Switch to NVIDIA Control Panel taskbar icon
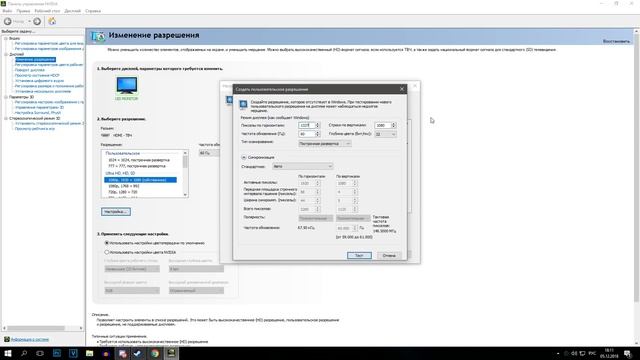Screen dimensions: 640x360 tap(171, 353)
